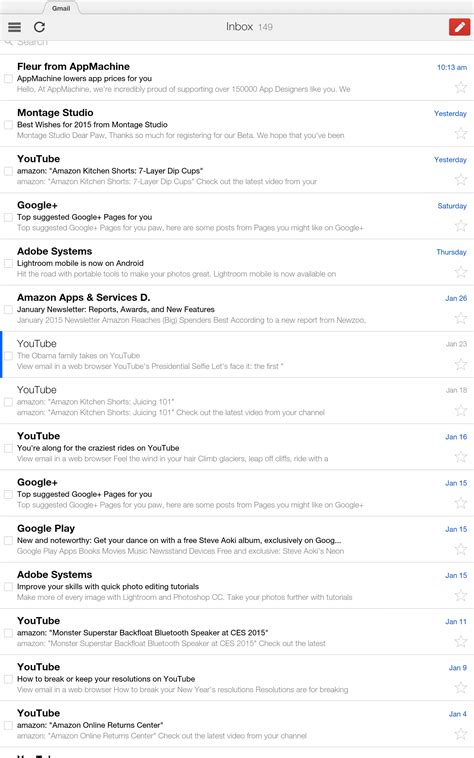The image size is (474, 758).
Task: Click the Jan 26 date label
Action: 456,298
